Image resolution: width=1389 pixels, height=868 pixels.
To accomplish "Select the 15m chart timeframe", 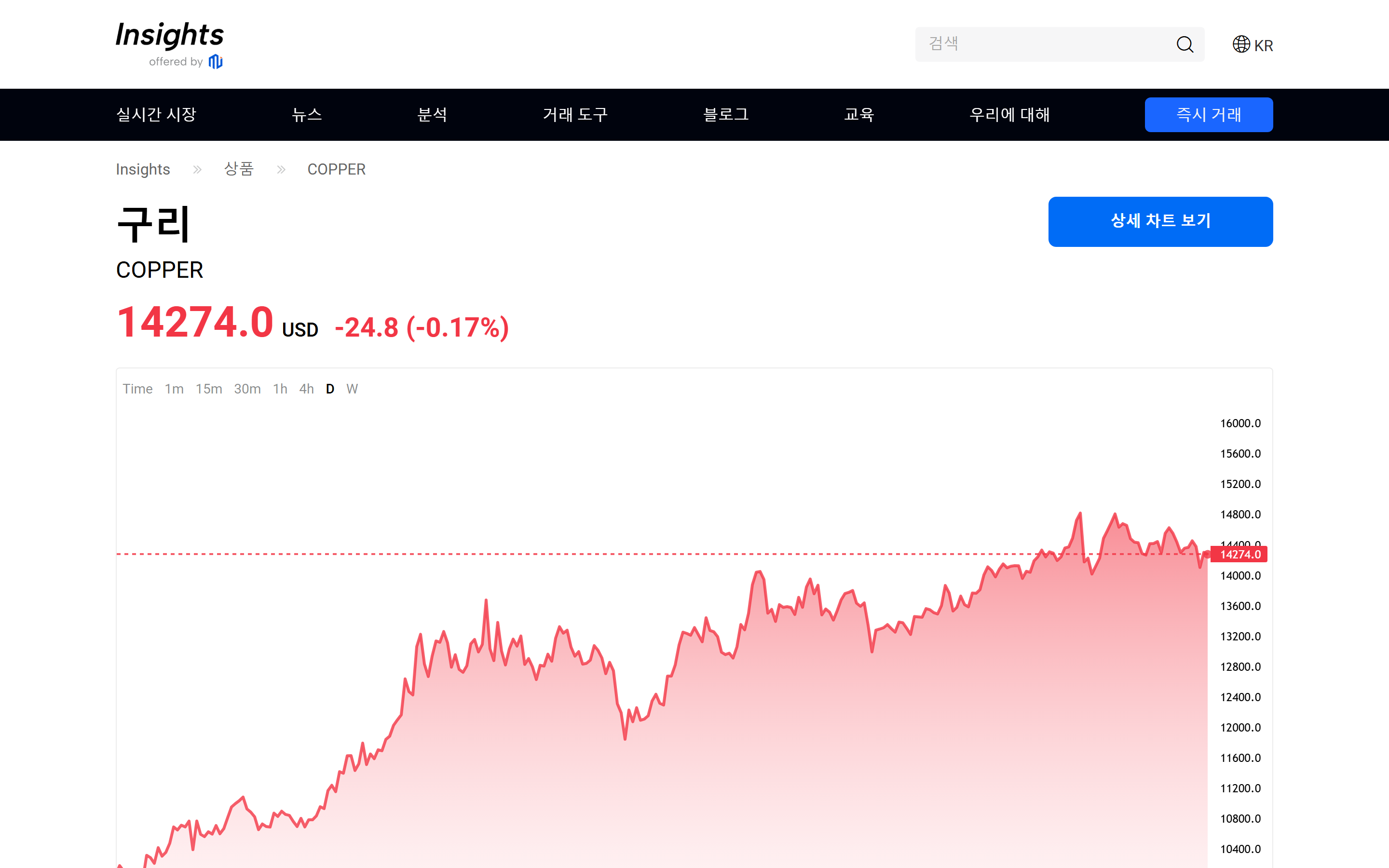I will point(209,389).
